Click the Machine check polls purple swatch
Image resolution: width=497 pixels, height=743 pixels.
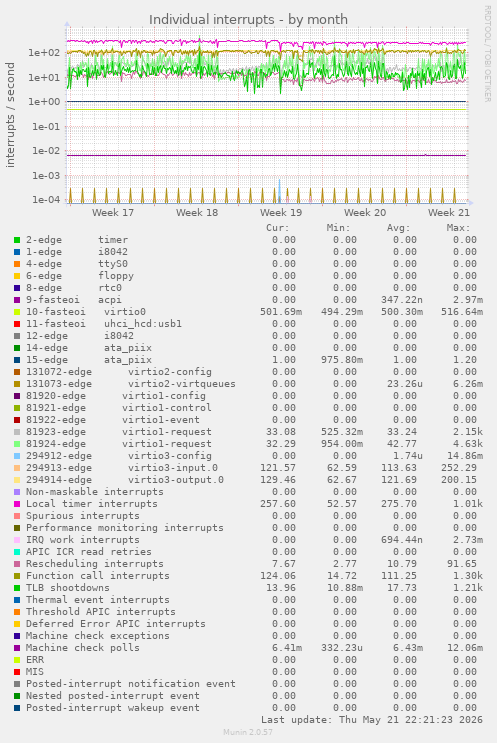(x=17, y=648)
